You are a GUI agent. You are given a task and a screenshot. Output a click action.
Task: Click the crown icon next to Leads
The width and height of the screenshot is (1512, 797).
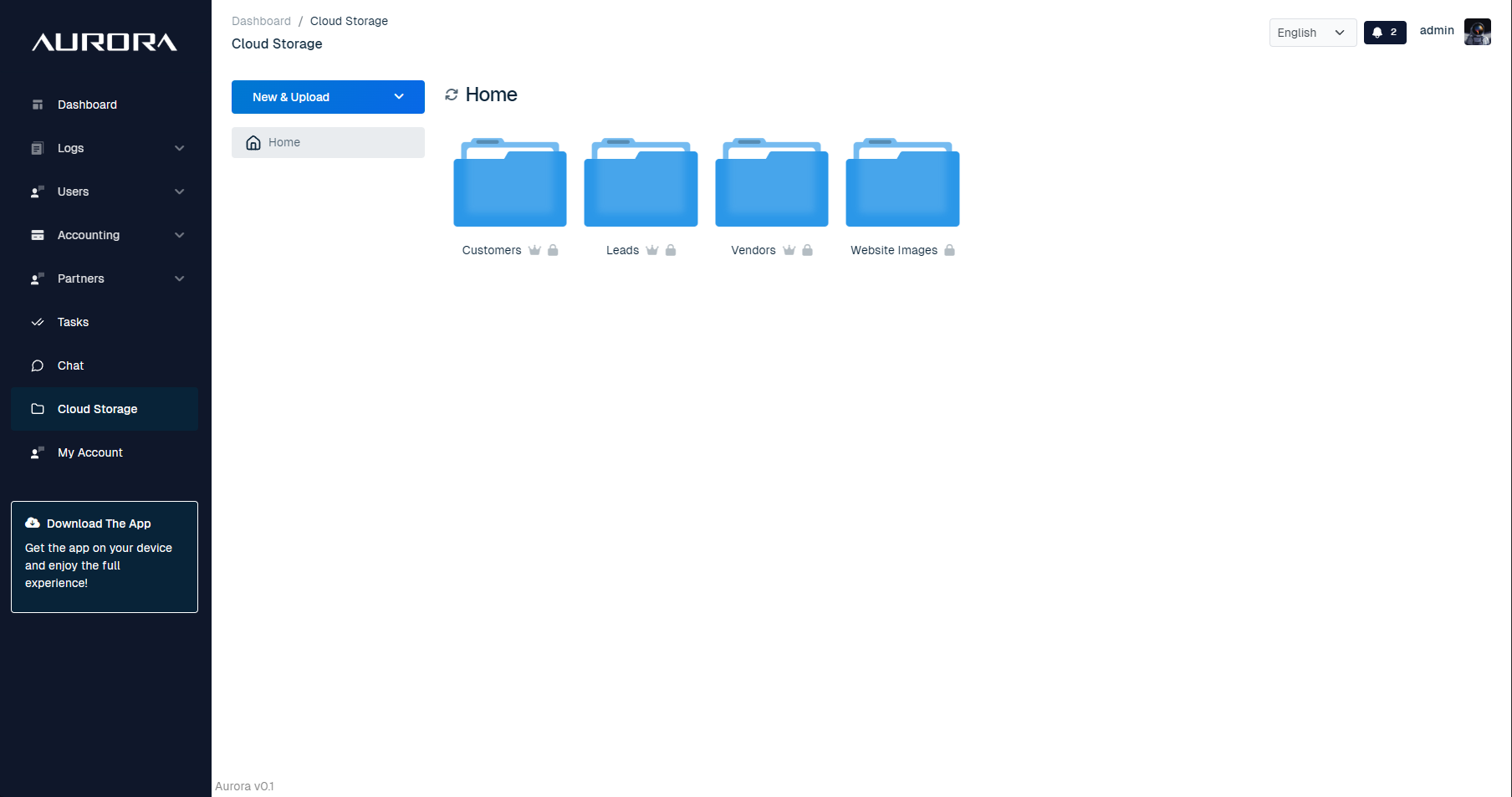pos(652,250)
